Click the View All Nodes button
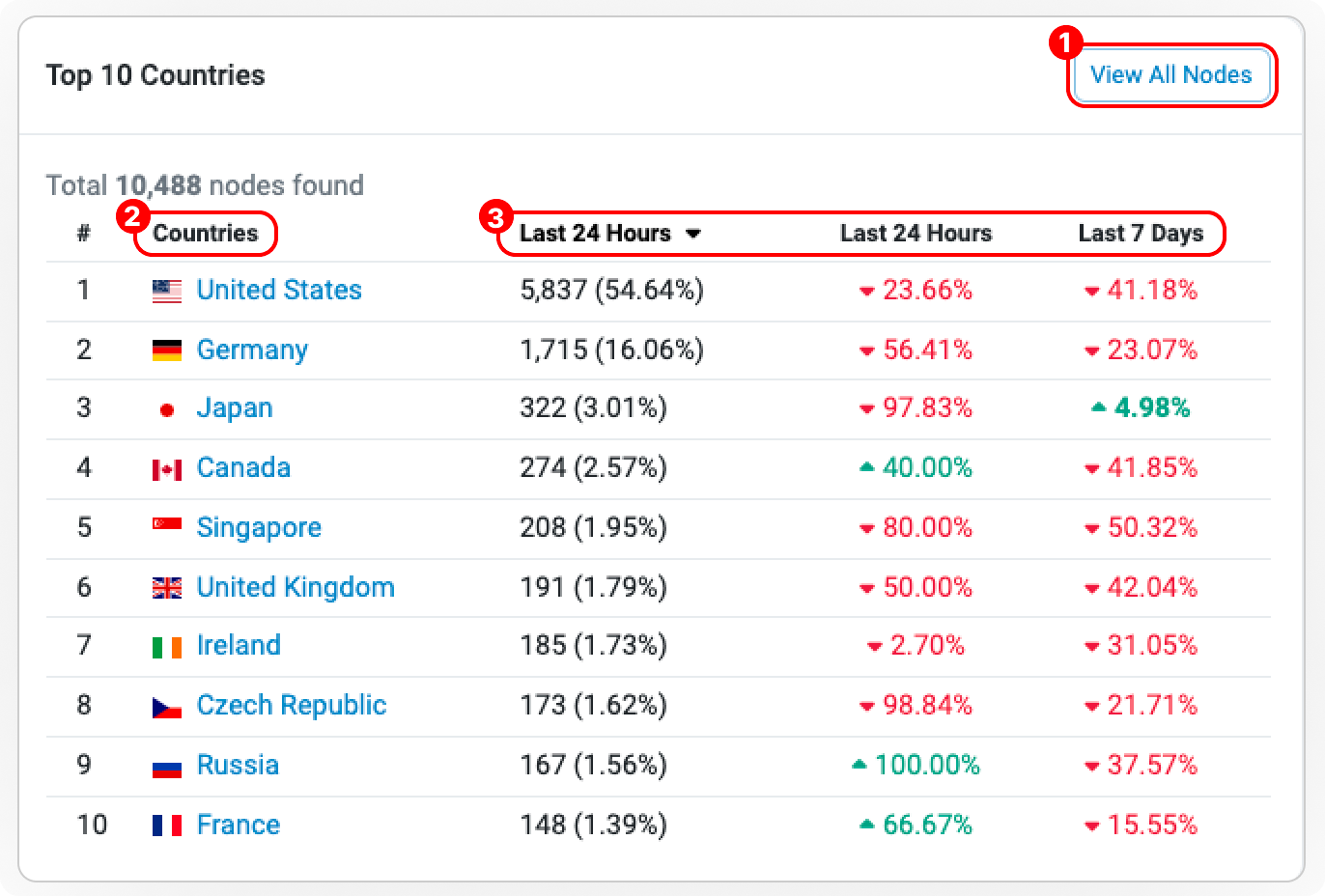The height and width of the screenshot is (896, 1325). point(1170,74)
